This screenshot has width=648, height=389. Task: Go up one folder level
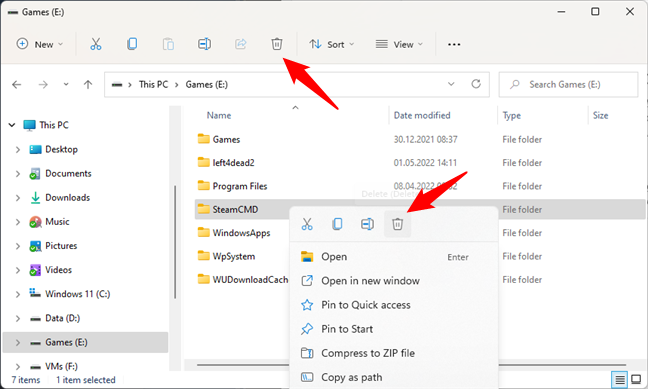(x=88, y=85)
